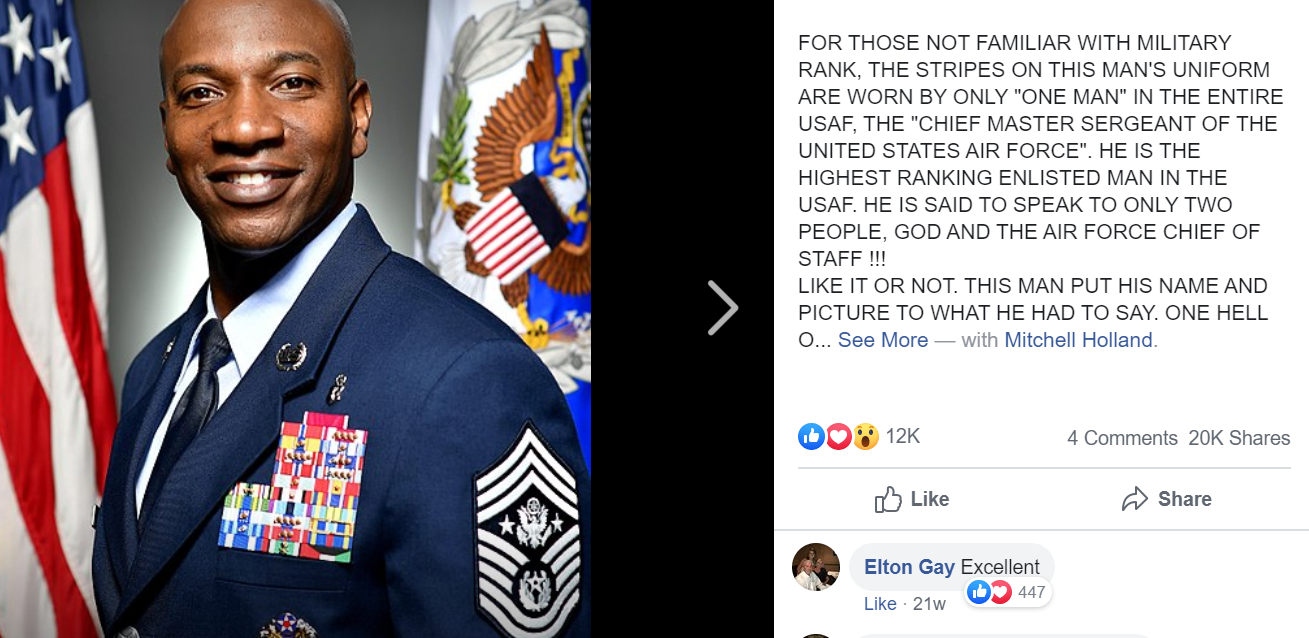Go to the next photo arrow

(x=722, y=308)
